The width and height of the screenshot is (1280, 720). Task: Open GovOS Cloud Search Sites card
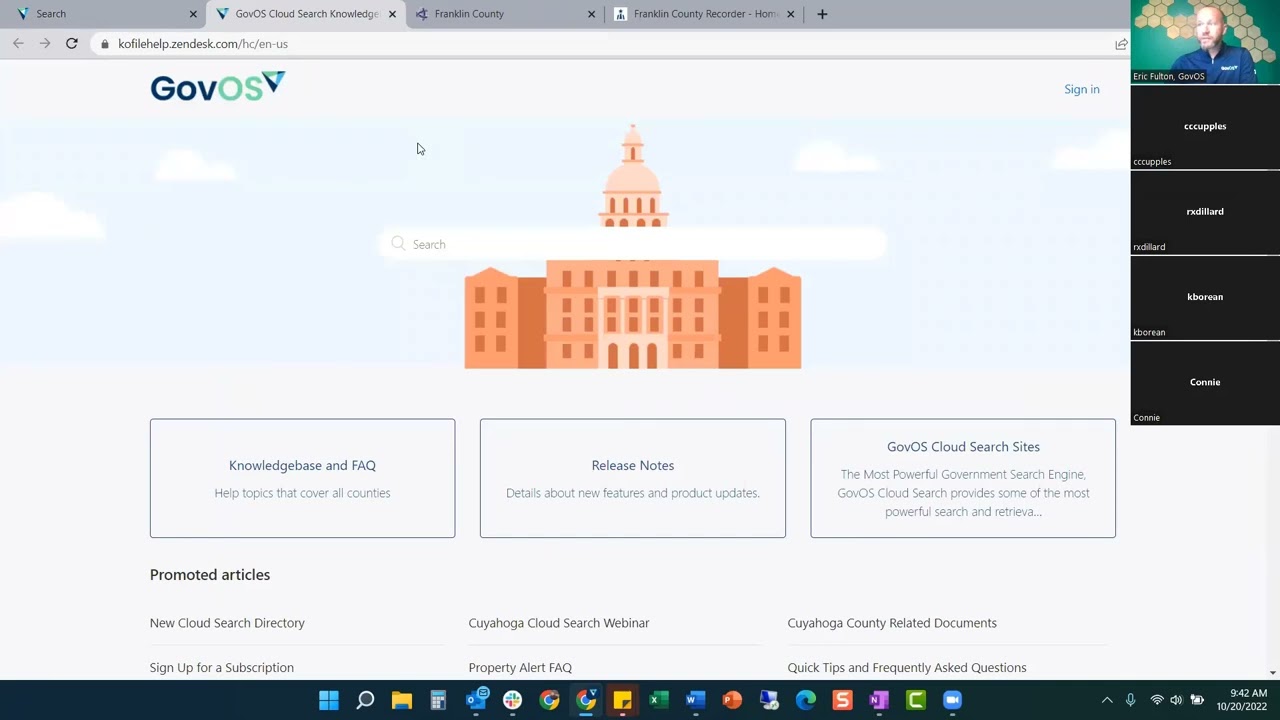pyautogui.click(x=963, y=478)
